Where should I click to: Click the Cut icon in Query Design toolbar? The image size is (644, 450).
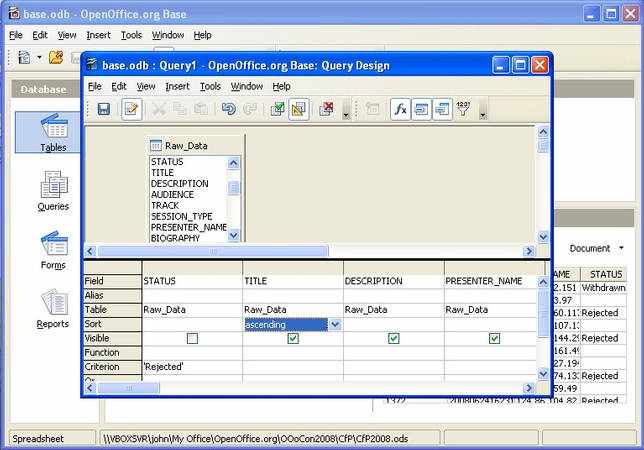(x=159, y=109)
